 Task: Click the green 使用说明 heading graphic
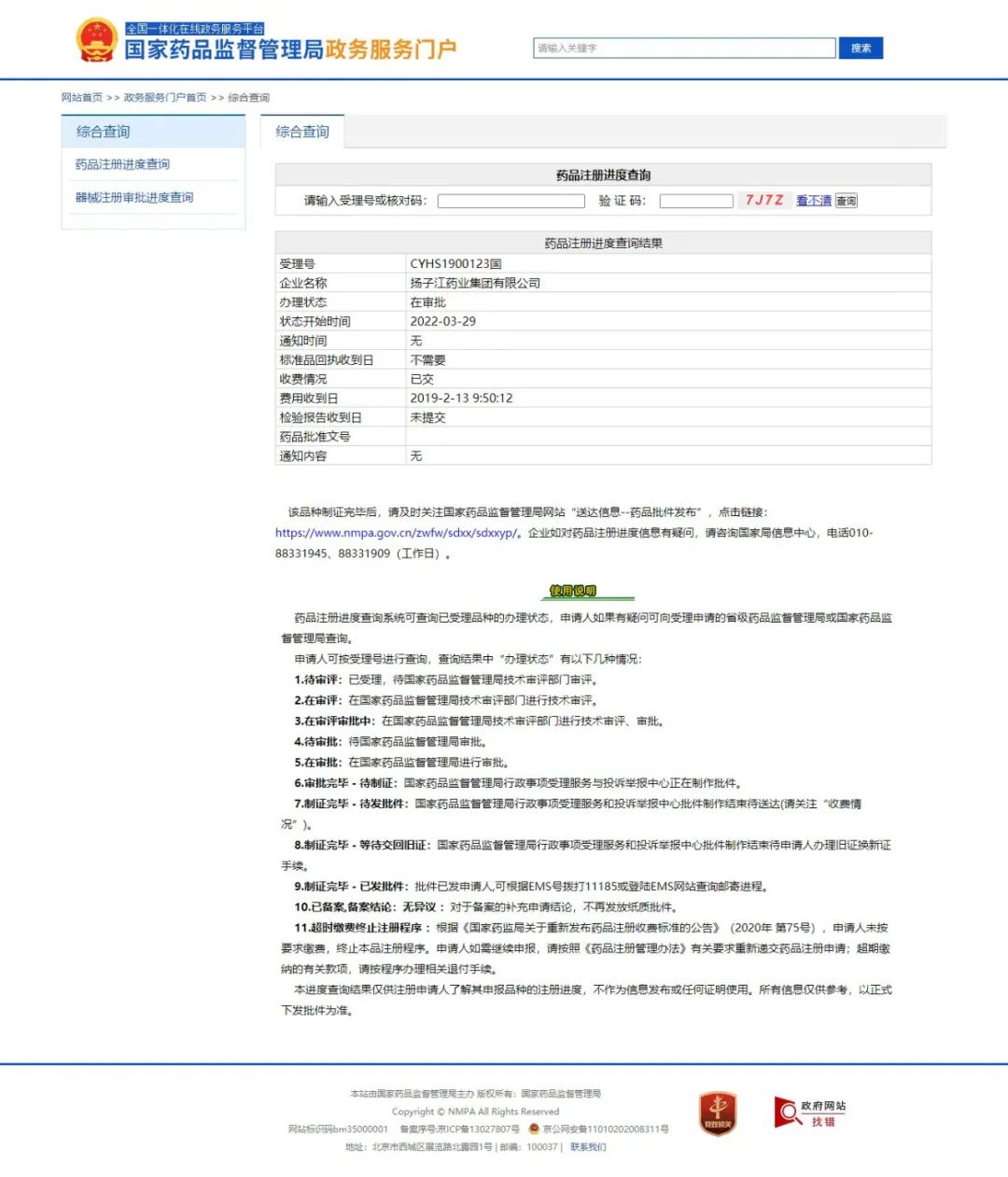click(x=572, y=591)
